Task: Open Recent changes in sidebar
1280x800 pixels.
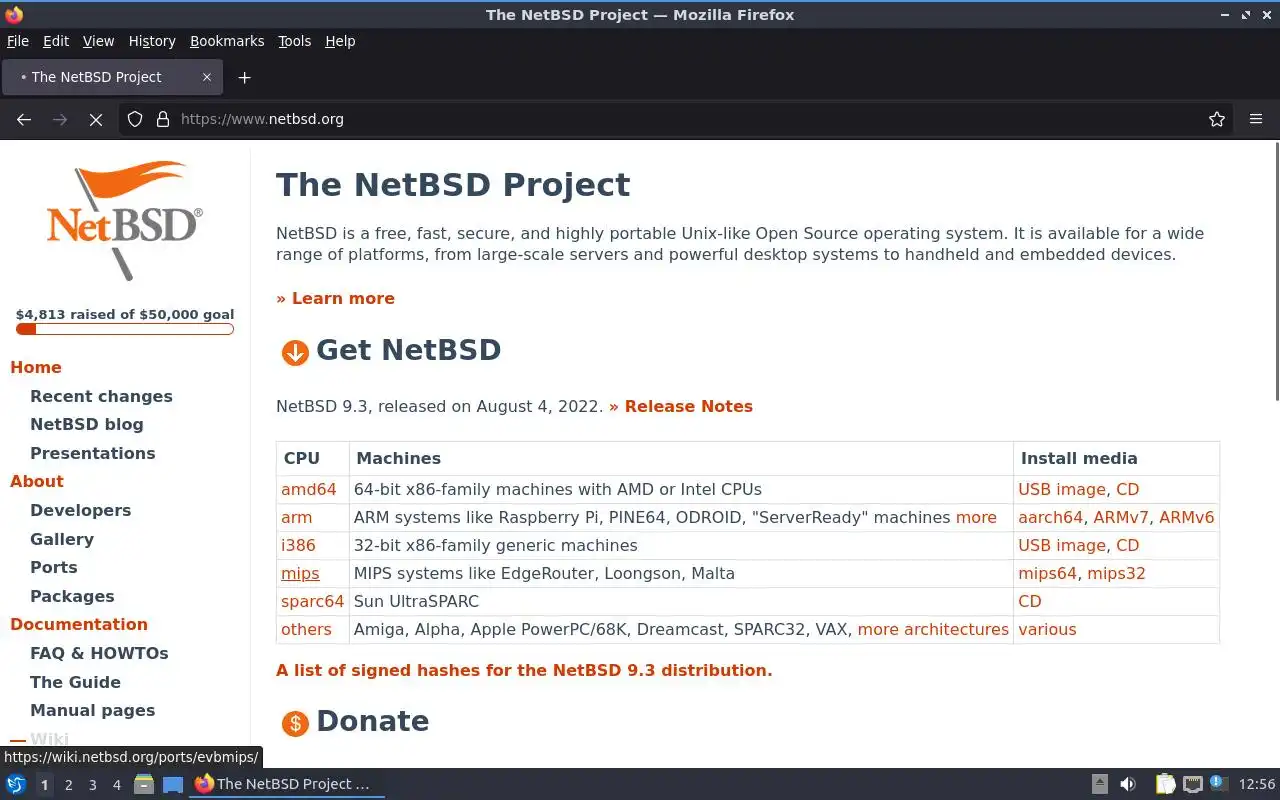Action: [101, 396]
